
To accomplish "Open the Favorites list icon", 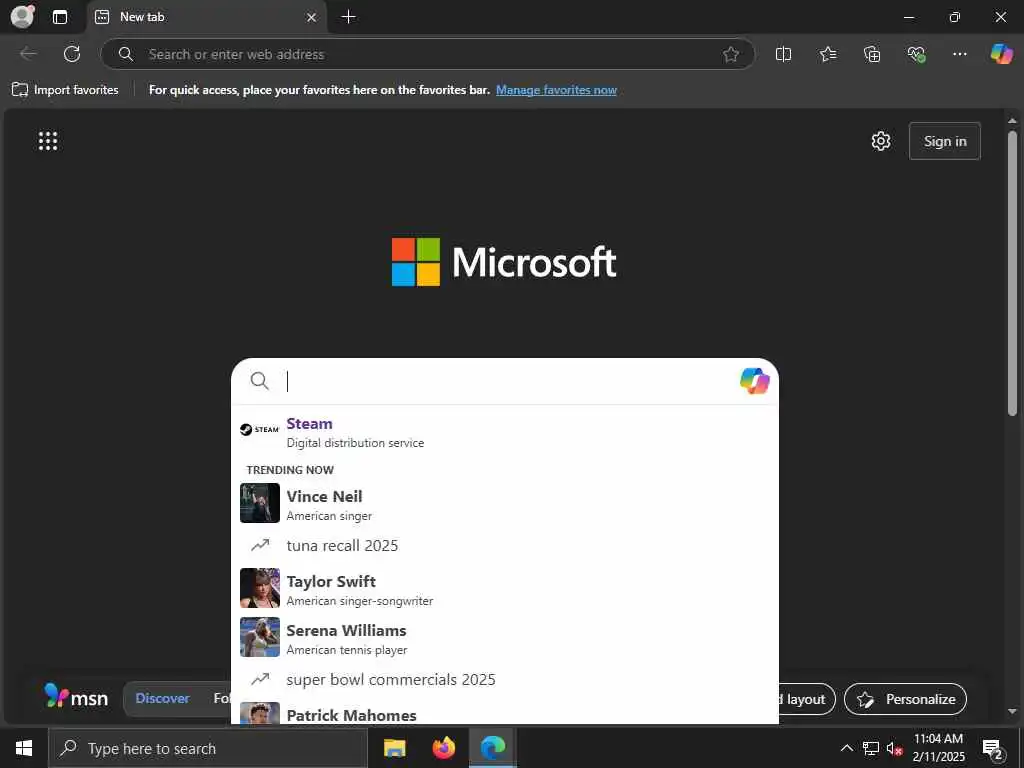I will click(x=827, y=54).
